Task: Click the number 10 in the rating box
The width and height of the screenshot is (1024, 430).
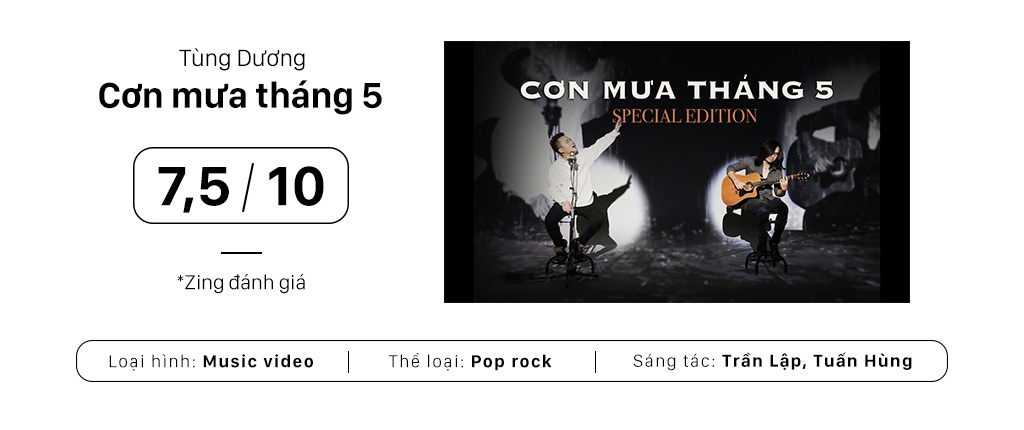Action: (x=295, y=186)
